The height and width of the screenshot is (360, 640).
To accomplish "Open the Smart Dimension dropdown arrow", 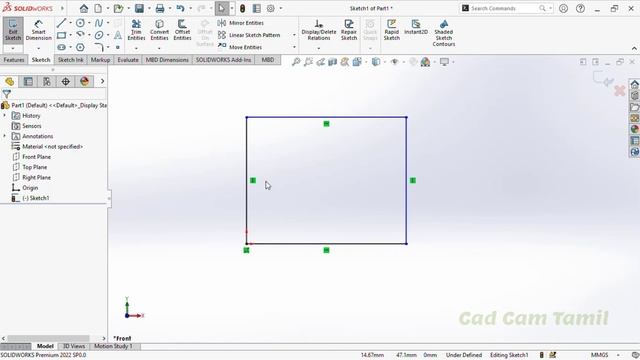I will click(38, 48).
